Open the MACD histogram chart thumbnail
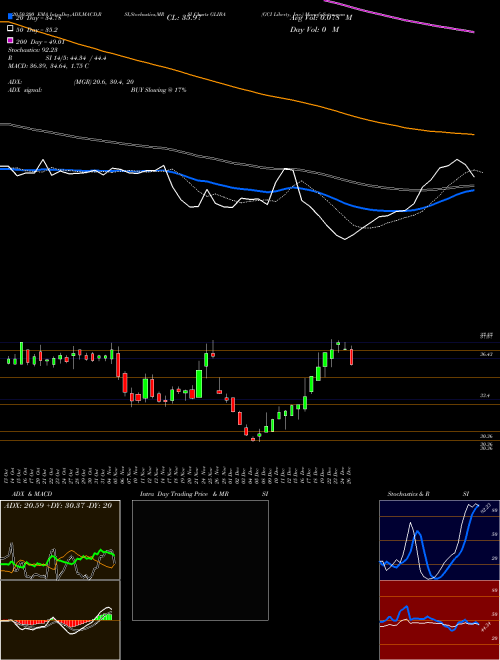The width and height of the screenshot is (500, 660). tap(60, 620)
